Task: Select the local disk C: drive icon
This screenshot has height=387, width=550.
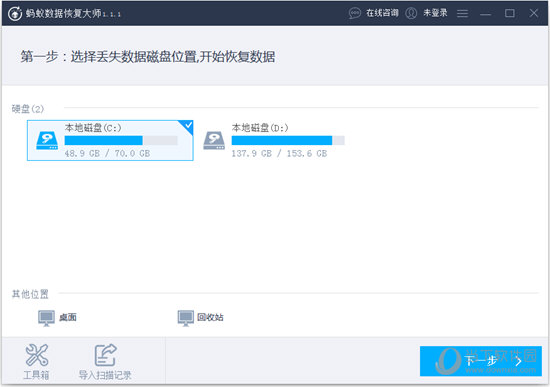Action: point(47,141)
